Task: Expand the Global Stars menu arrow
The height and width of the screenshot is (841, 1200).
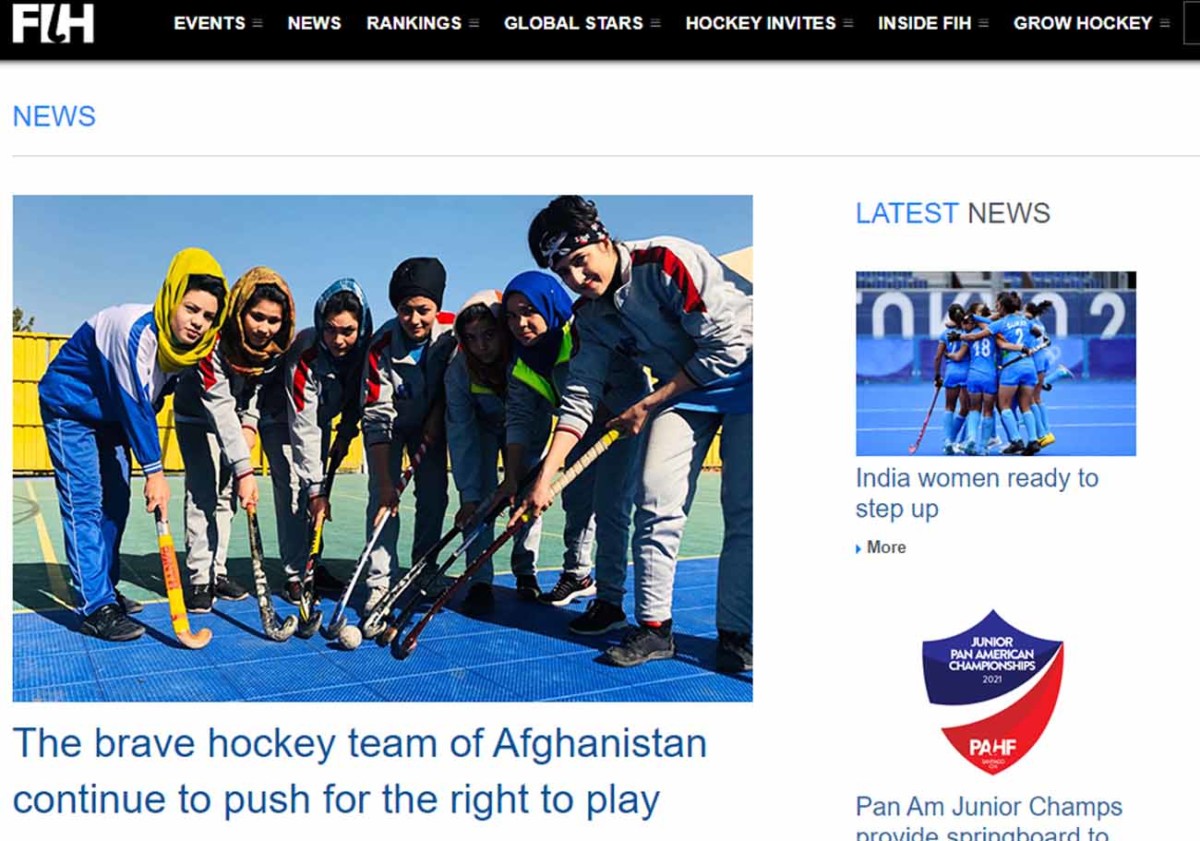Action: click(655, 23)
